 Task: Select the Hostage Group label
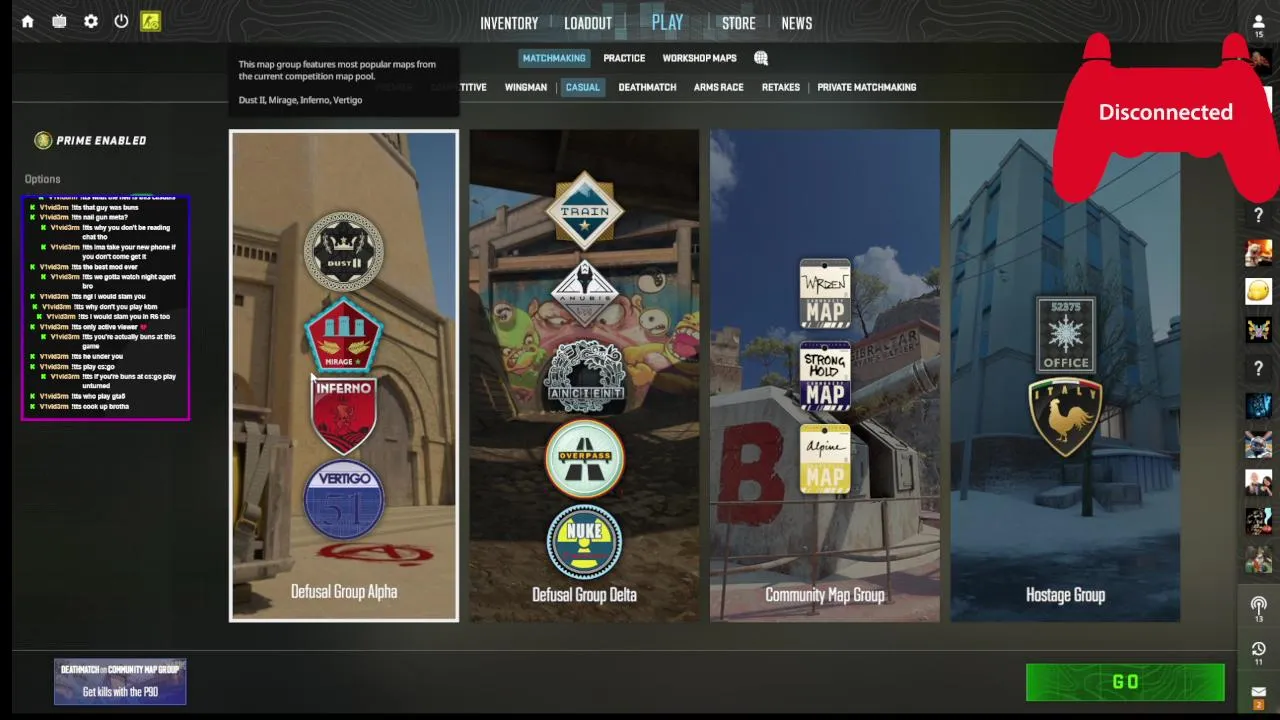[x=1065, y=595]
